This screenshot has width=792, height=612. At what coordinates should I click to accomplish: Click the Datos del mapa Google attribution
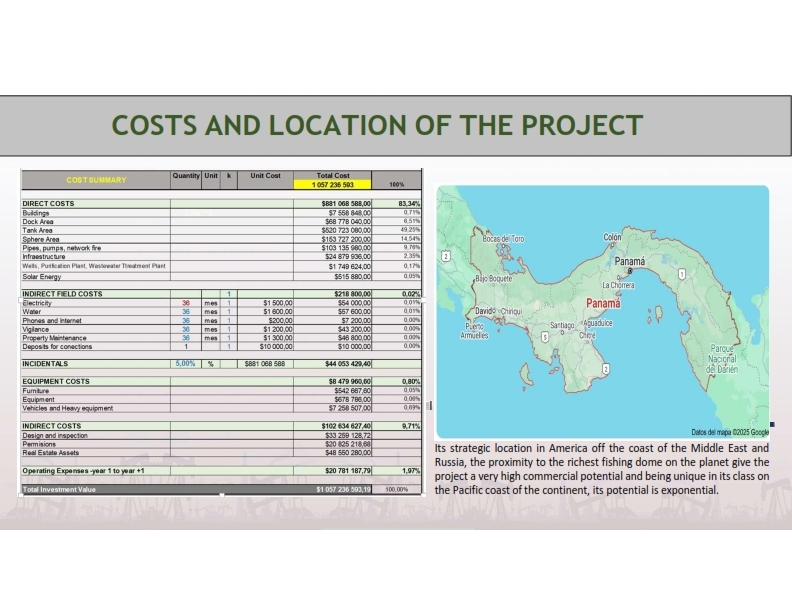[729, 431]
